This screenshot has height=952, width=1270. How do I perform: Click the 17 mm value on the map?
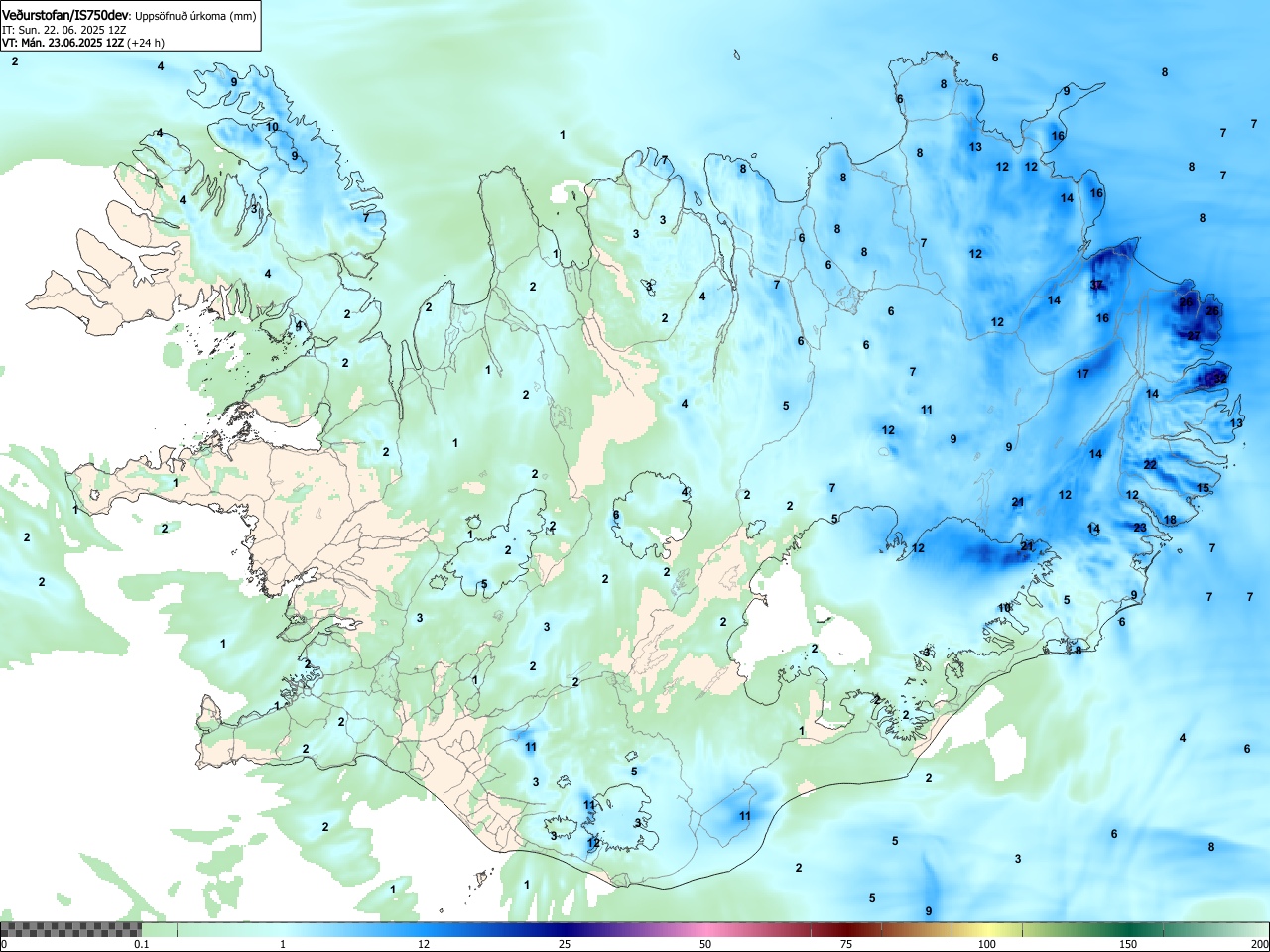[x=1082, y=374]
